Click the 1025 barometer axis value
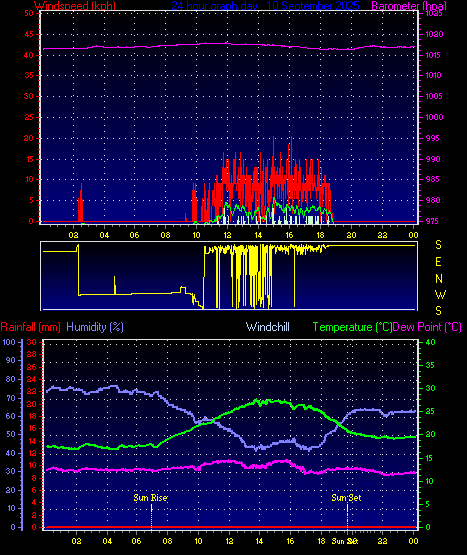 coord(434,13)
